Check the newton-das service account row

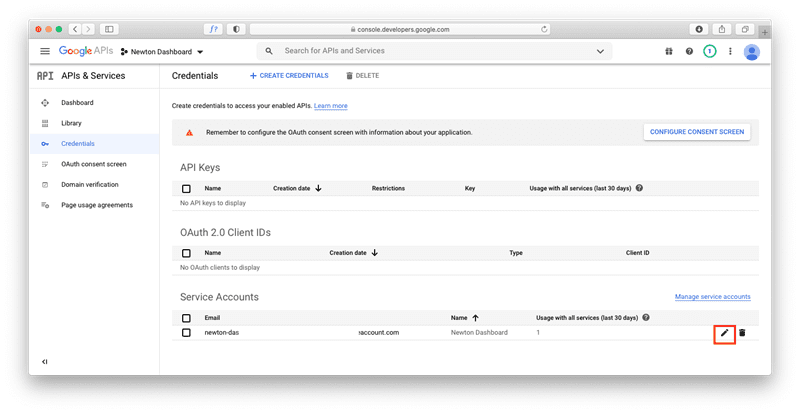(186, 333)
